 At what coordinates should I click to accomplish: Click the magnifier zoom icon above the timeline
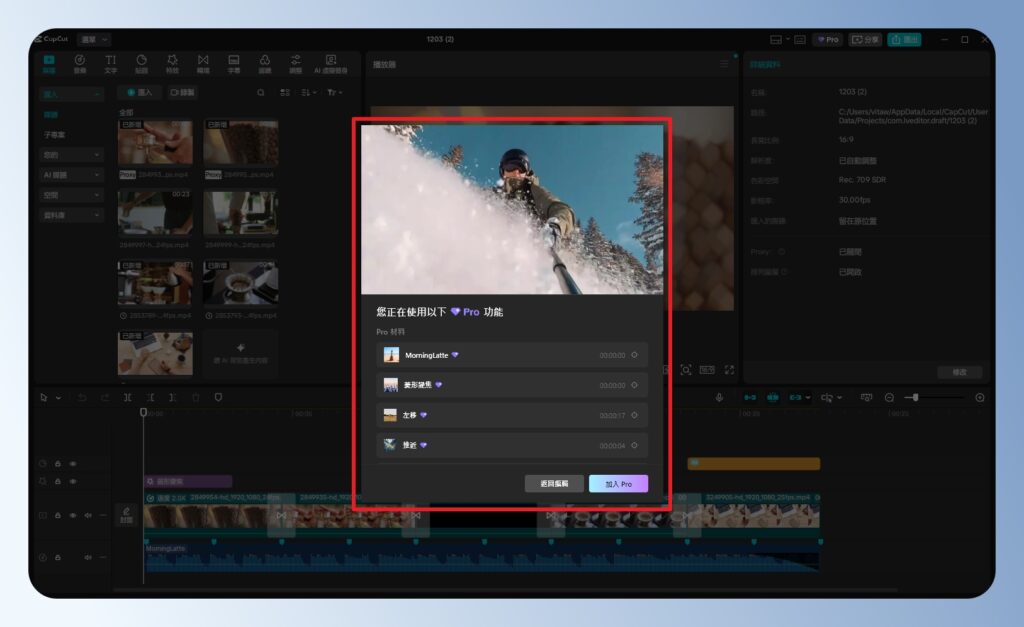pos(890,395)
